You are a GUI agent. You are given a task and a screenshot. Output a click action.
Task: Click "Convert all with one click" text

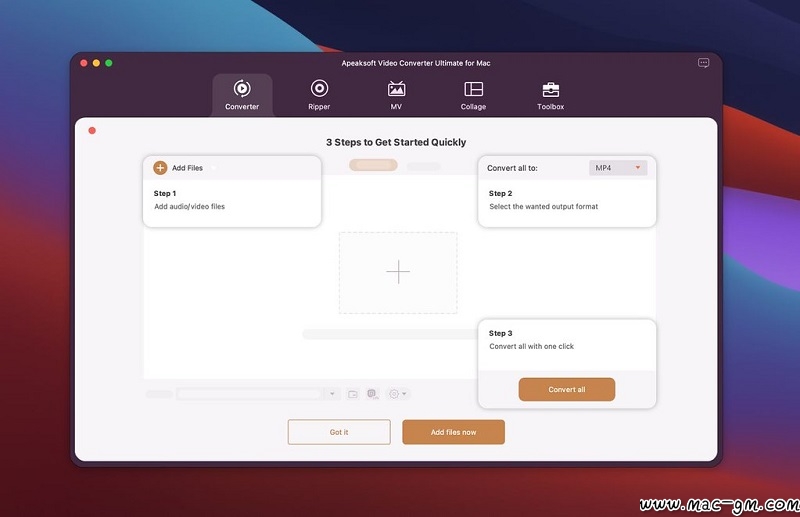532,347
